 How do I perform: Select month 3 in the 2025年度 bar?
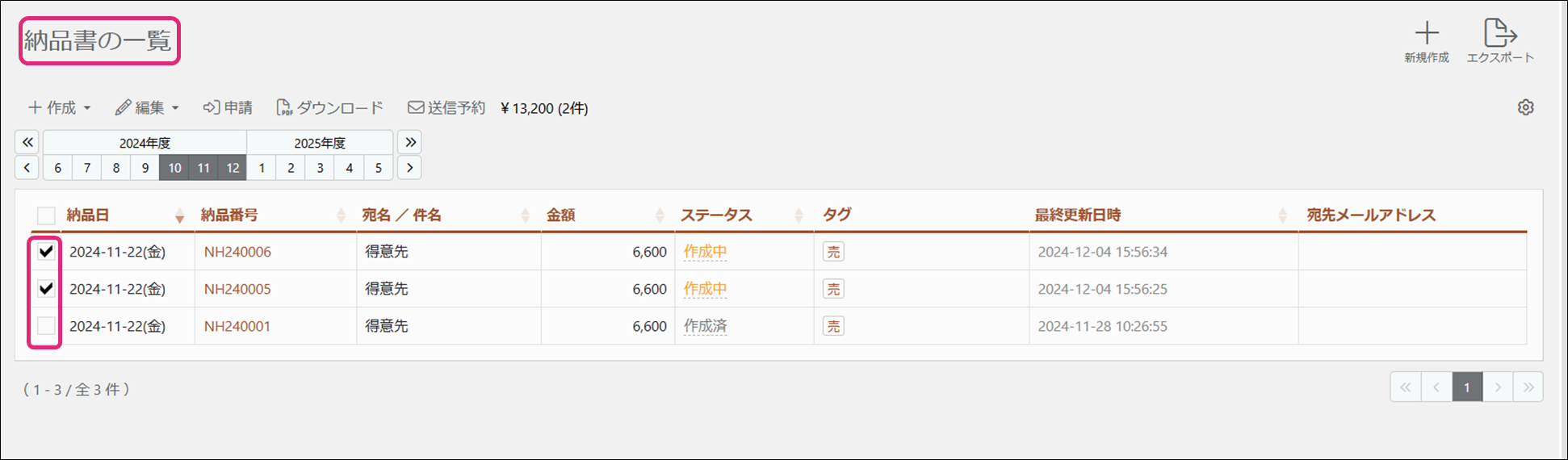tap(320, 168)
